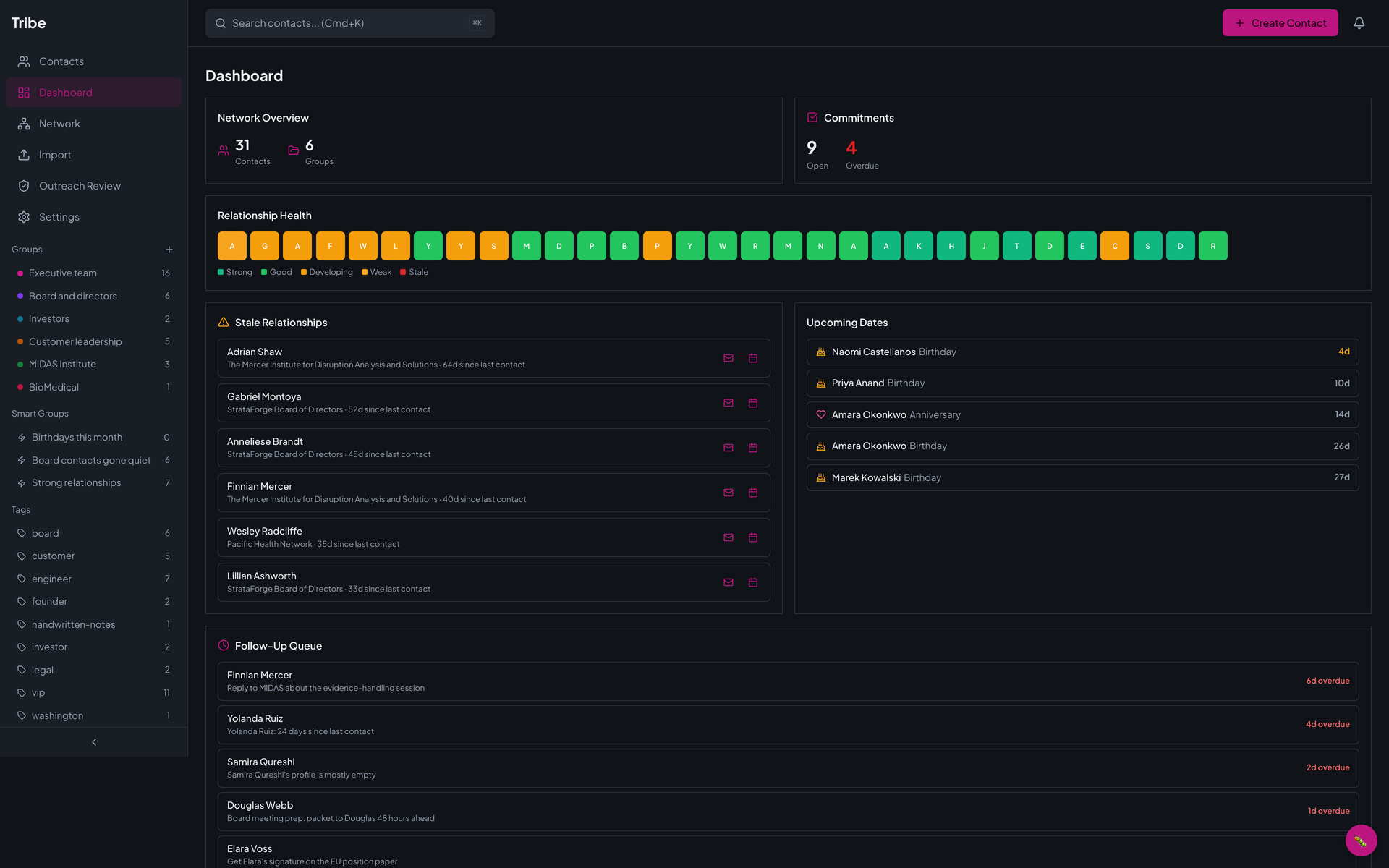This screenshot has height=868, width=1389.
Task: Open the notifications bell
Action: [1359, 23]
